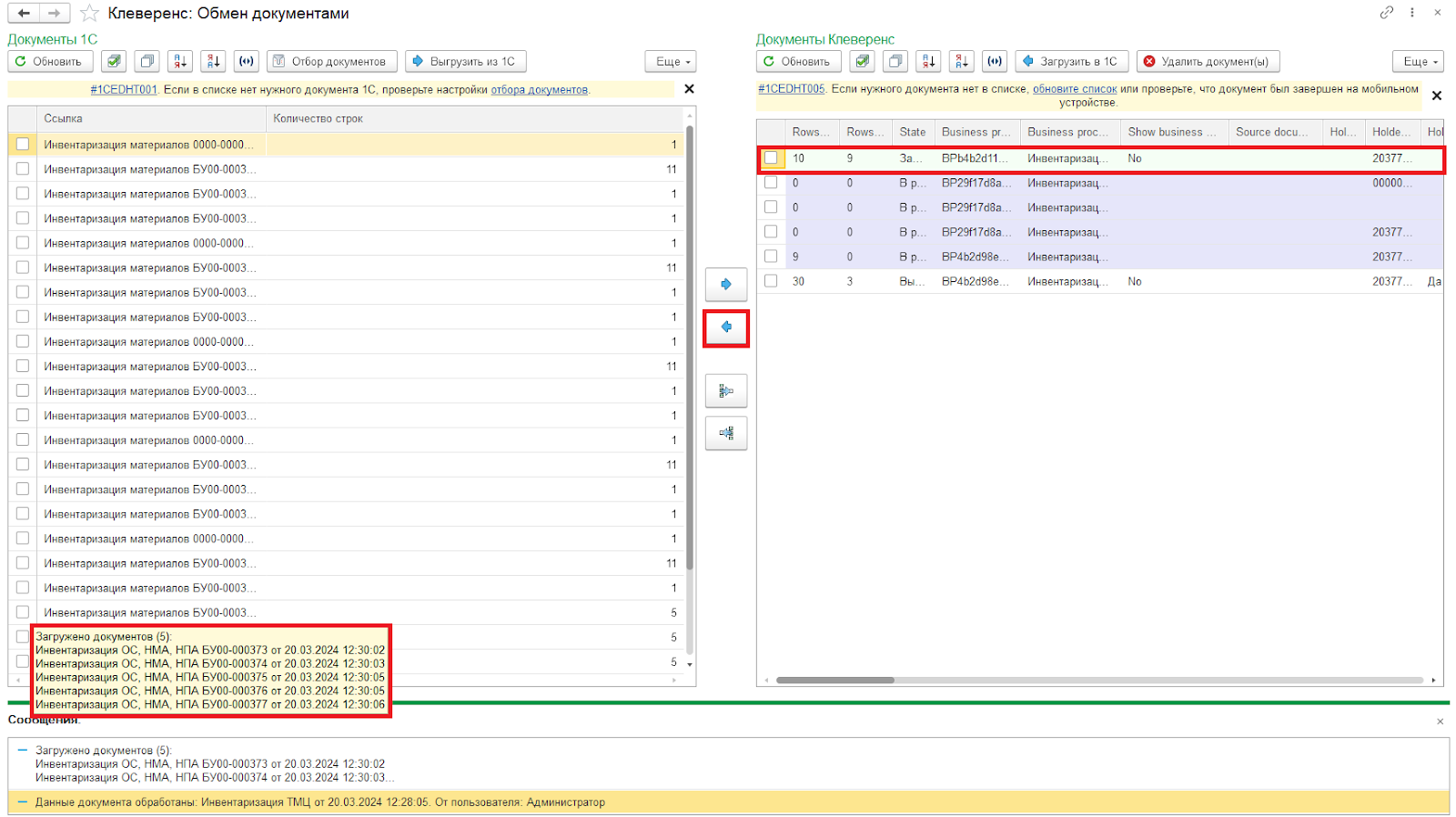Screen dimensions: 1456x817
Task: Sort Документы Клеверенс descending Я-А
Action: [x=962, y=62]
